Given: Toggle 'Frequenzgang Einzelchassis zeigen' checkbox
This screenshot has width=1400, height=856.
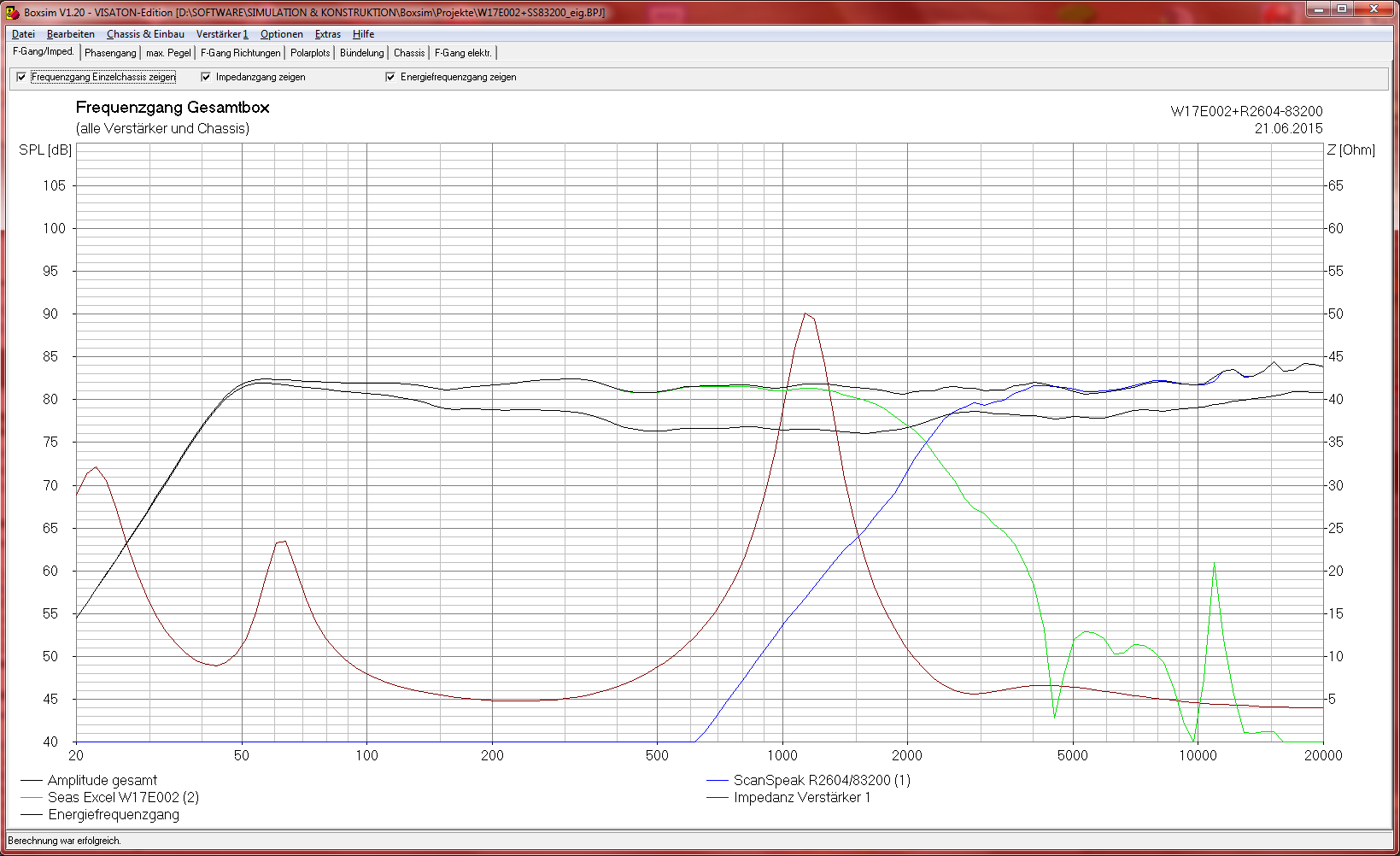Looking at the screenshot, I should coord(21,77).
